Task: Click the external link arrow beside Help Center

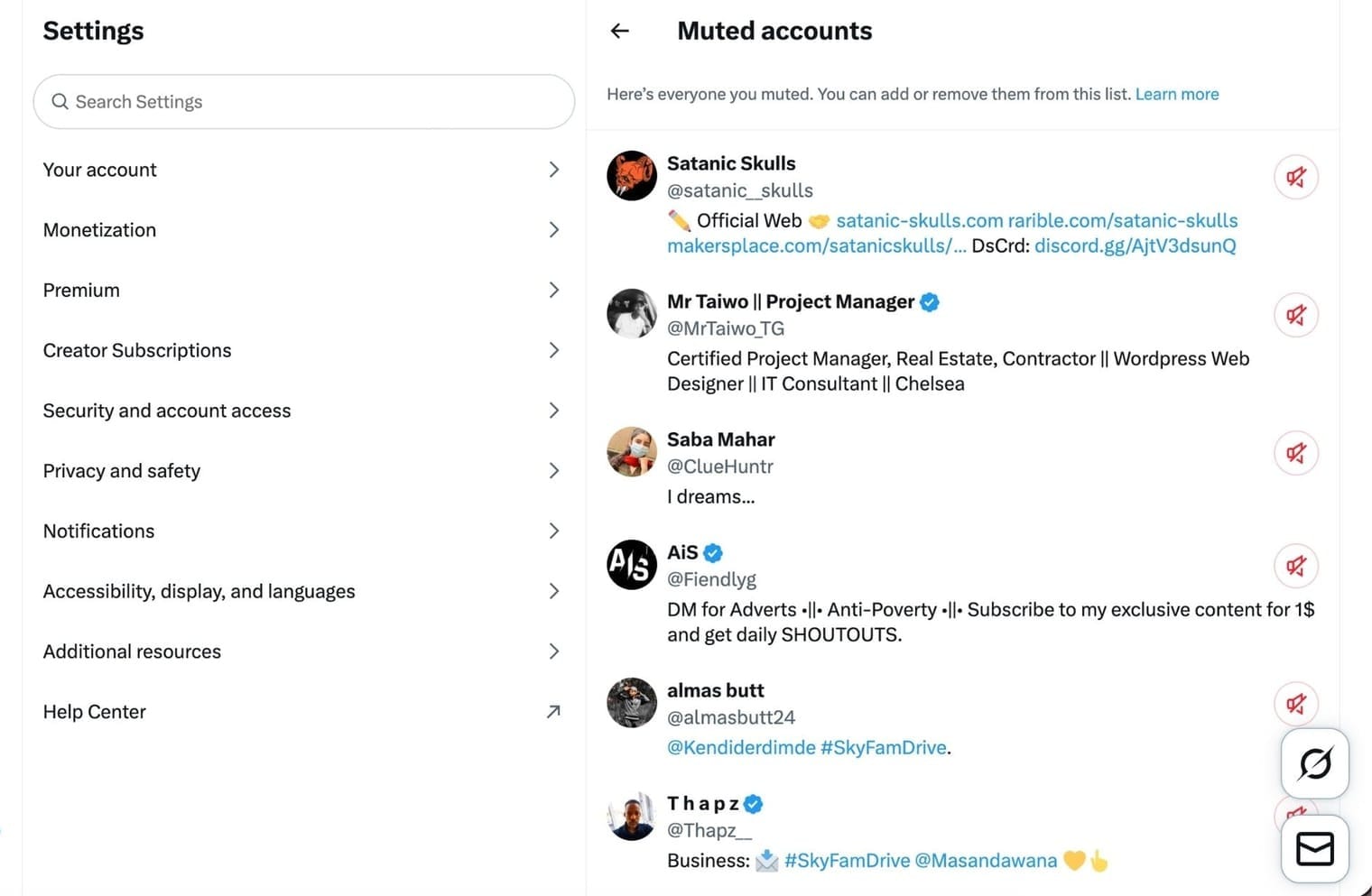Action: click(x=553, y=712)
